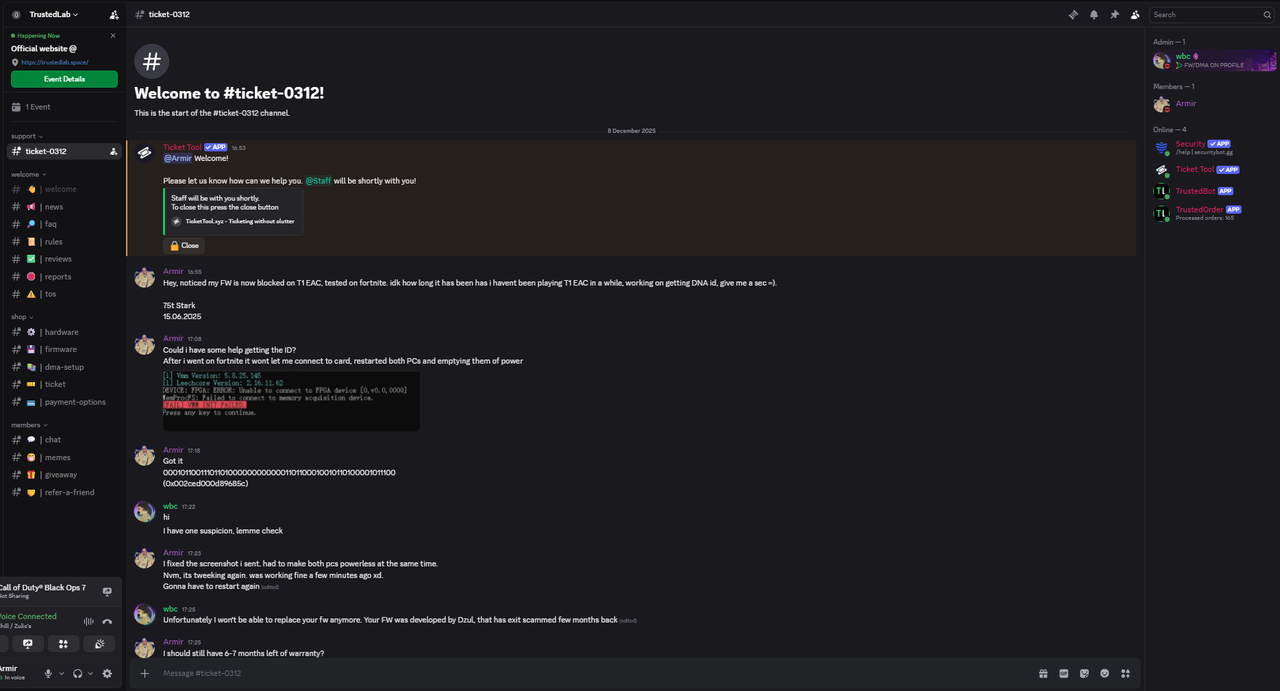1280x691 pixels.
Task: Collapse the members category
Action: click(x=27, y=425)
